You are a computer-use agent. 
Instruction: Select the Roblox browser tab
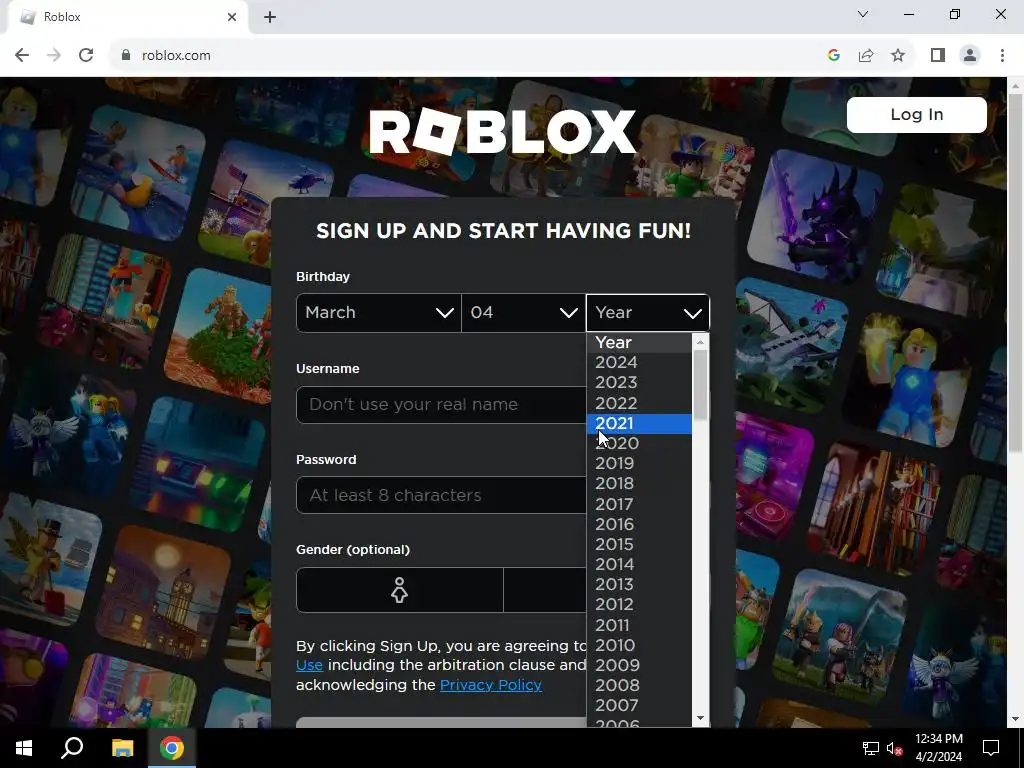(x=127, y=17)
